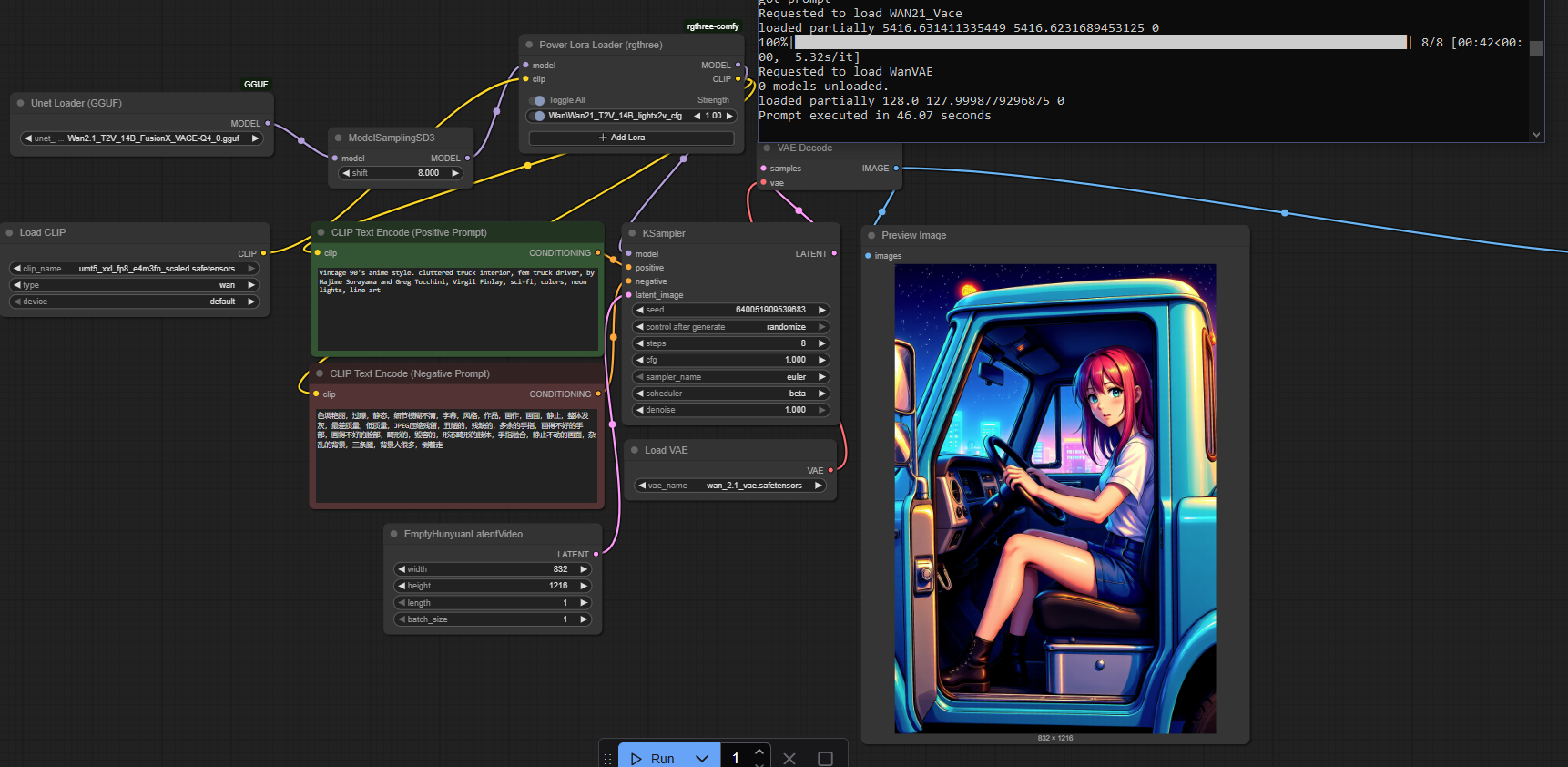Screen dimensions: 1568x767
Task: Click the positive prompt text box
Action: point(456,308)
